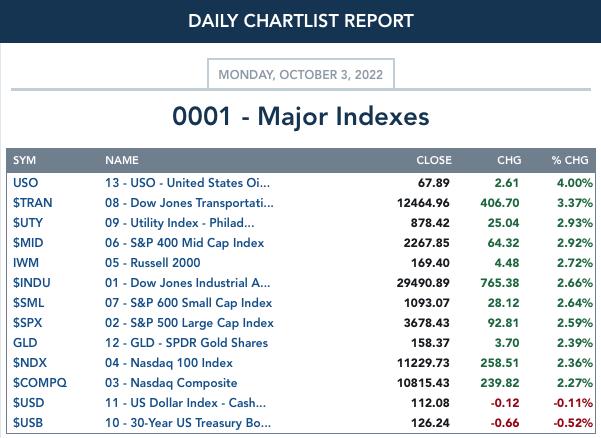The height and width of the screenshot is (438, 601).
Task: Open the S&P 400 Mid Cap Index name link
Action: click(184, 243)
